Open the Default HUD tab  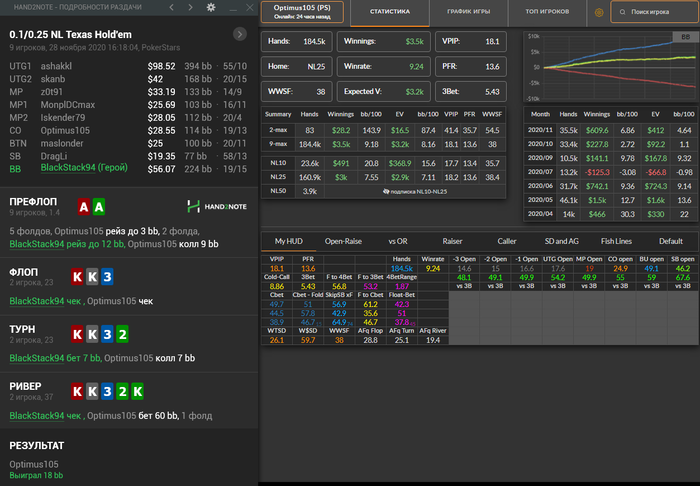click(671, 241)
